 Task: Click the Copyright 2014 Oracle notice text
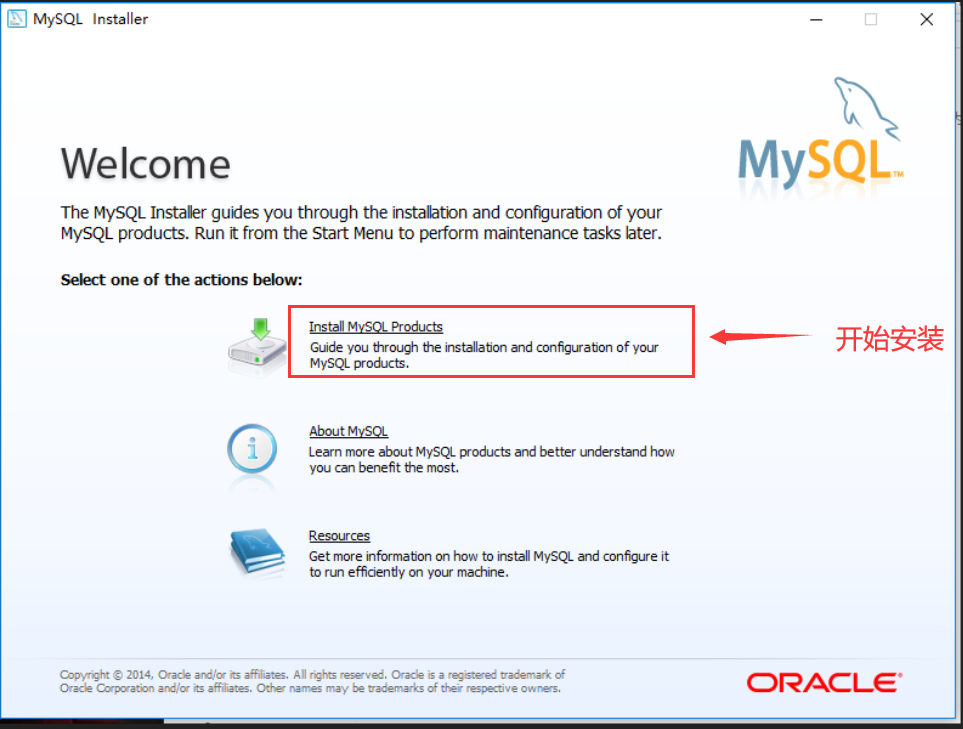(x=312, y=681)
